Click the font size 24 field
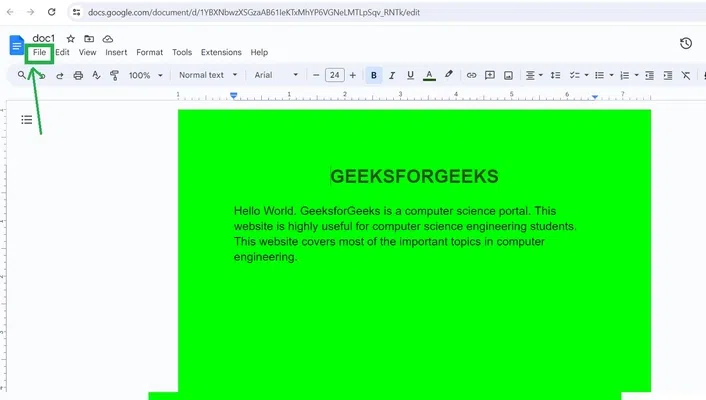Image resolution: width=706 pixels, height=400 pixels. click(x=335, y=75)
